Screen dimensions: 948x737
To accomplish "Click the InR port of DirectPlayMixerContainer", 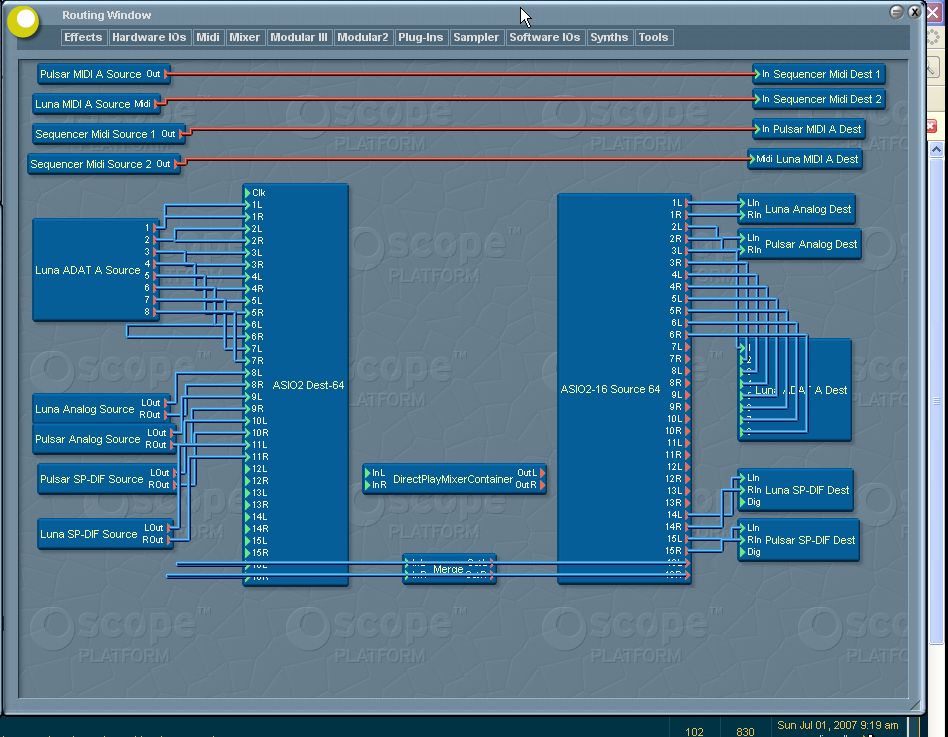I will click(x=367, y=485).
